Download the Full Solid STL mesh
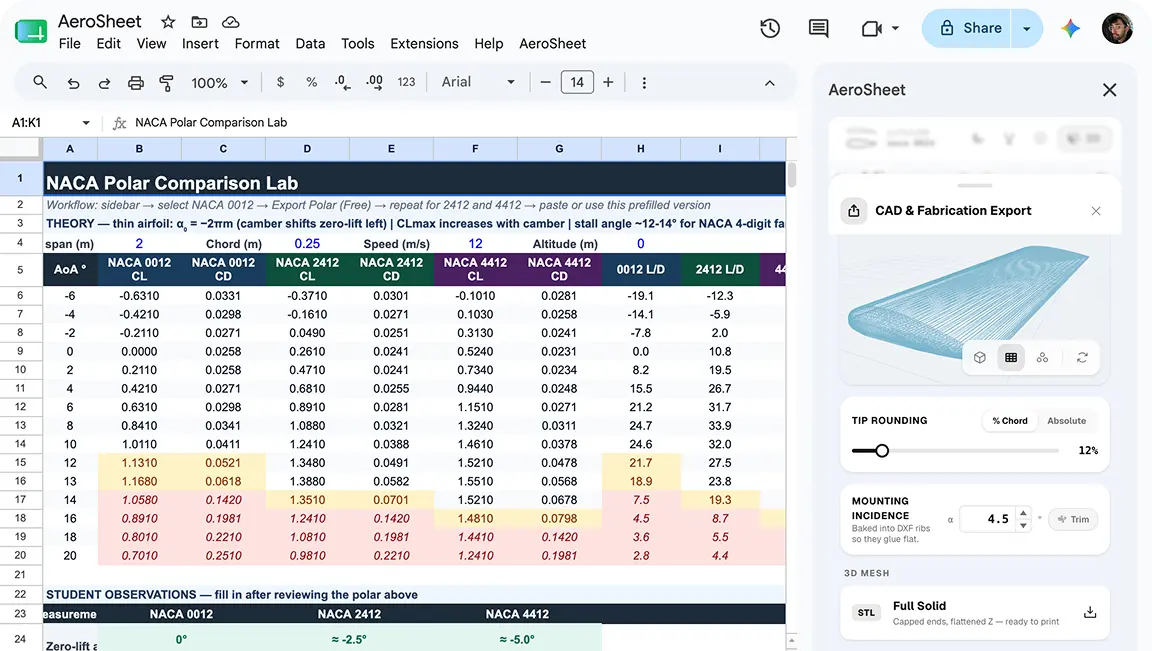The image size is (1152, 651). coord(1090,612)
